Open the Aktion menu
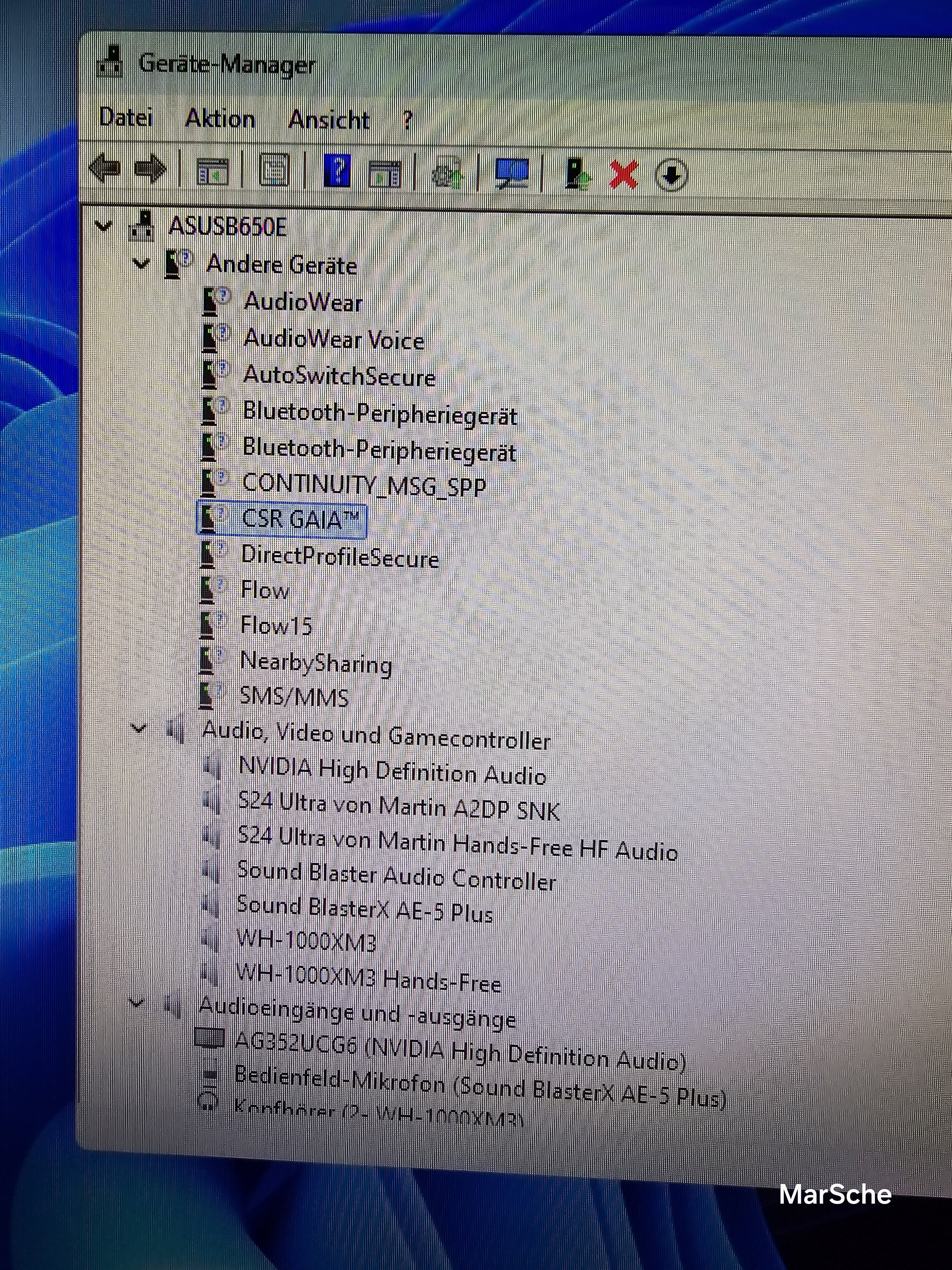Image resolution: width=952 pixels, height=1270 pixels. pyautogui.click(x=220, y=119)
